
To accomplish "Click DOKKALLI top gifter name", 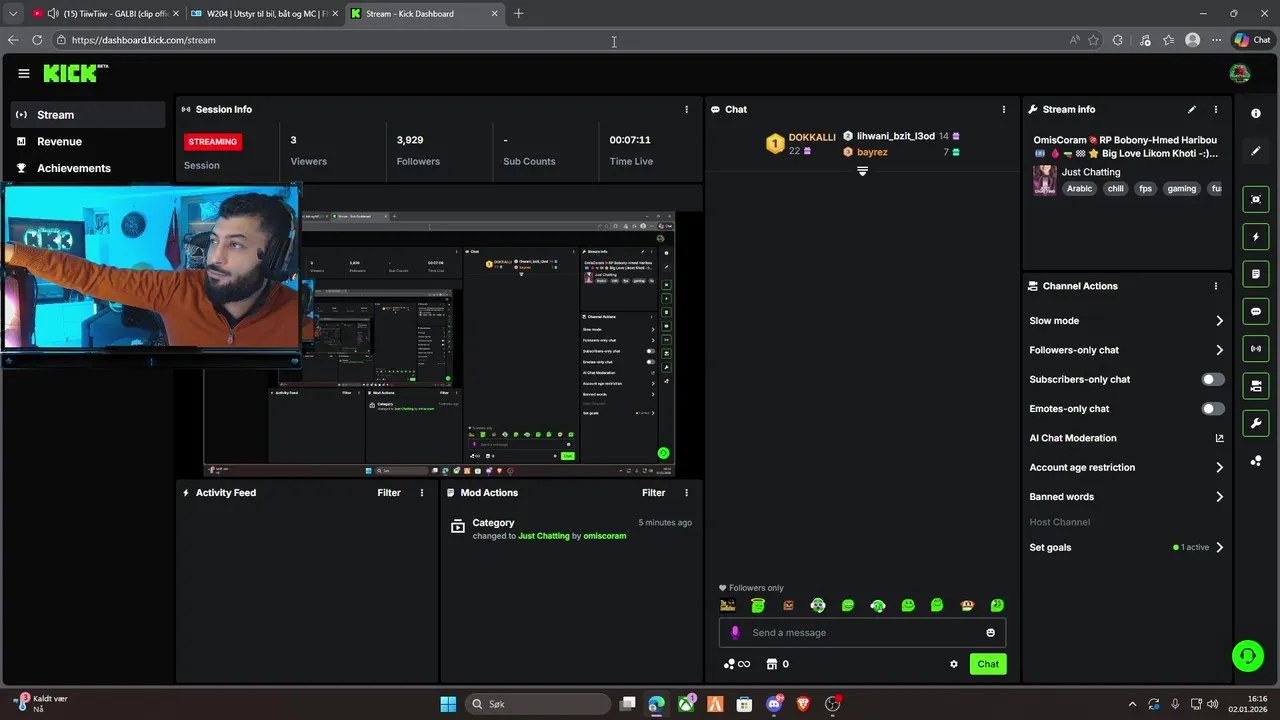I will tap(812, 138).
